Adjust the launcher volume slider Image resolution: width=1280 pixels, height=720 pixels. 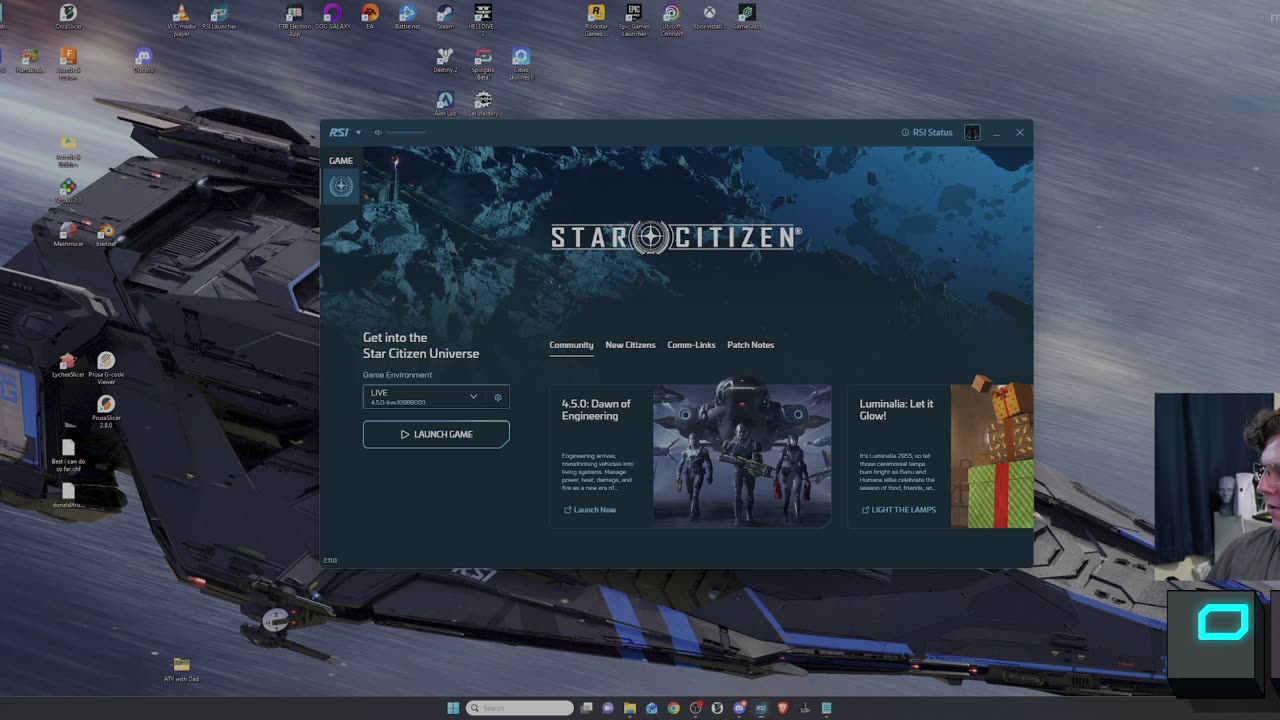pos(406,132)
